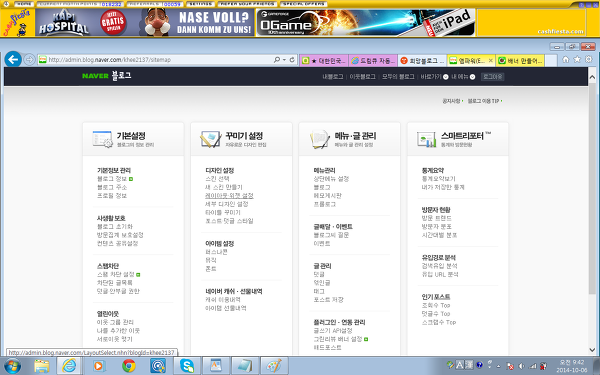Switch to the 대한민국 browser tab
600x375 pixels.
click(324, 60)
